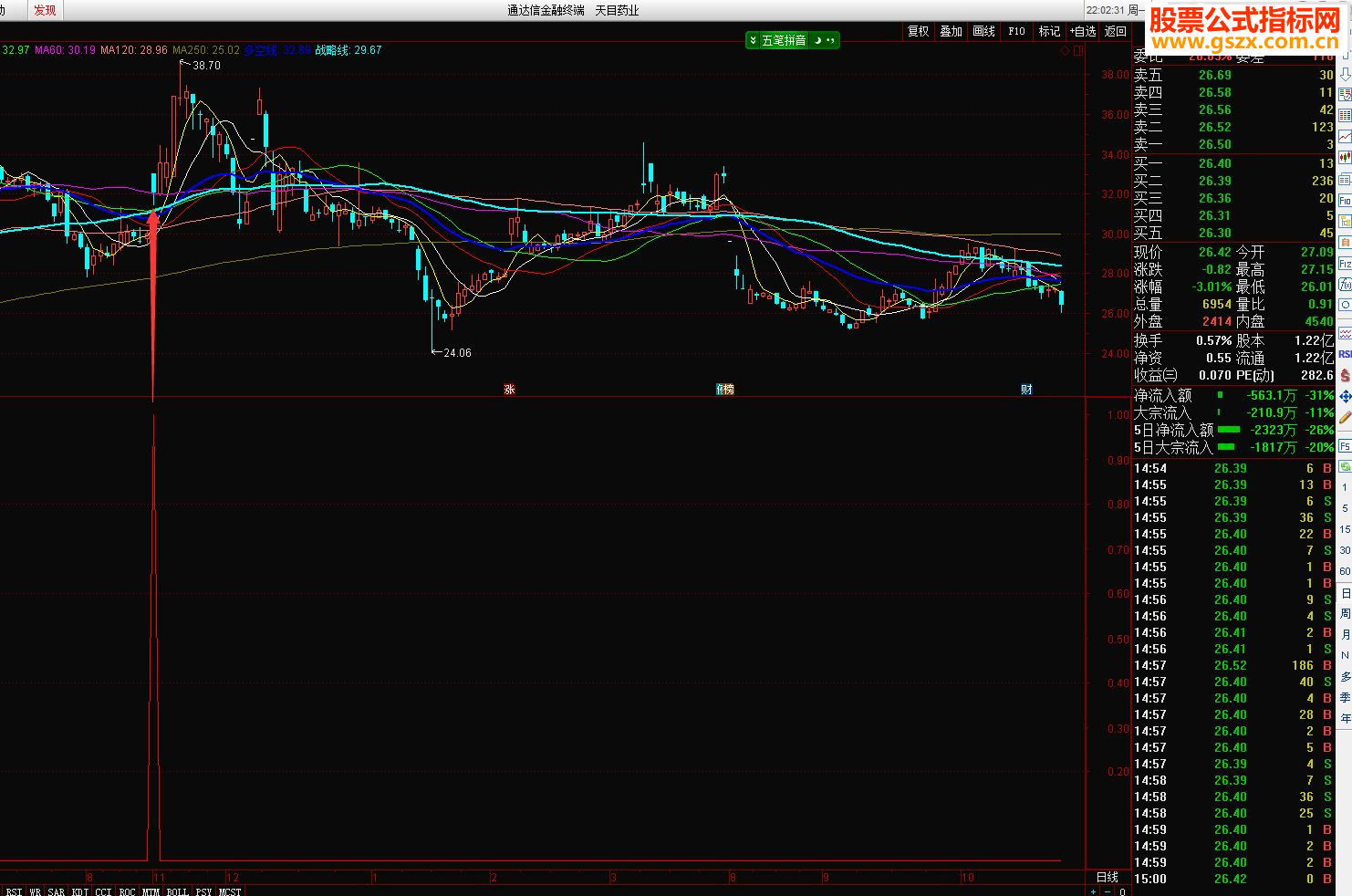Switch to KDJ indicator tab

pyautogui.click(x=80, y=891)
